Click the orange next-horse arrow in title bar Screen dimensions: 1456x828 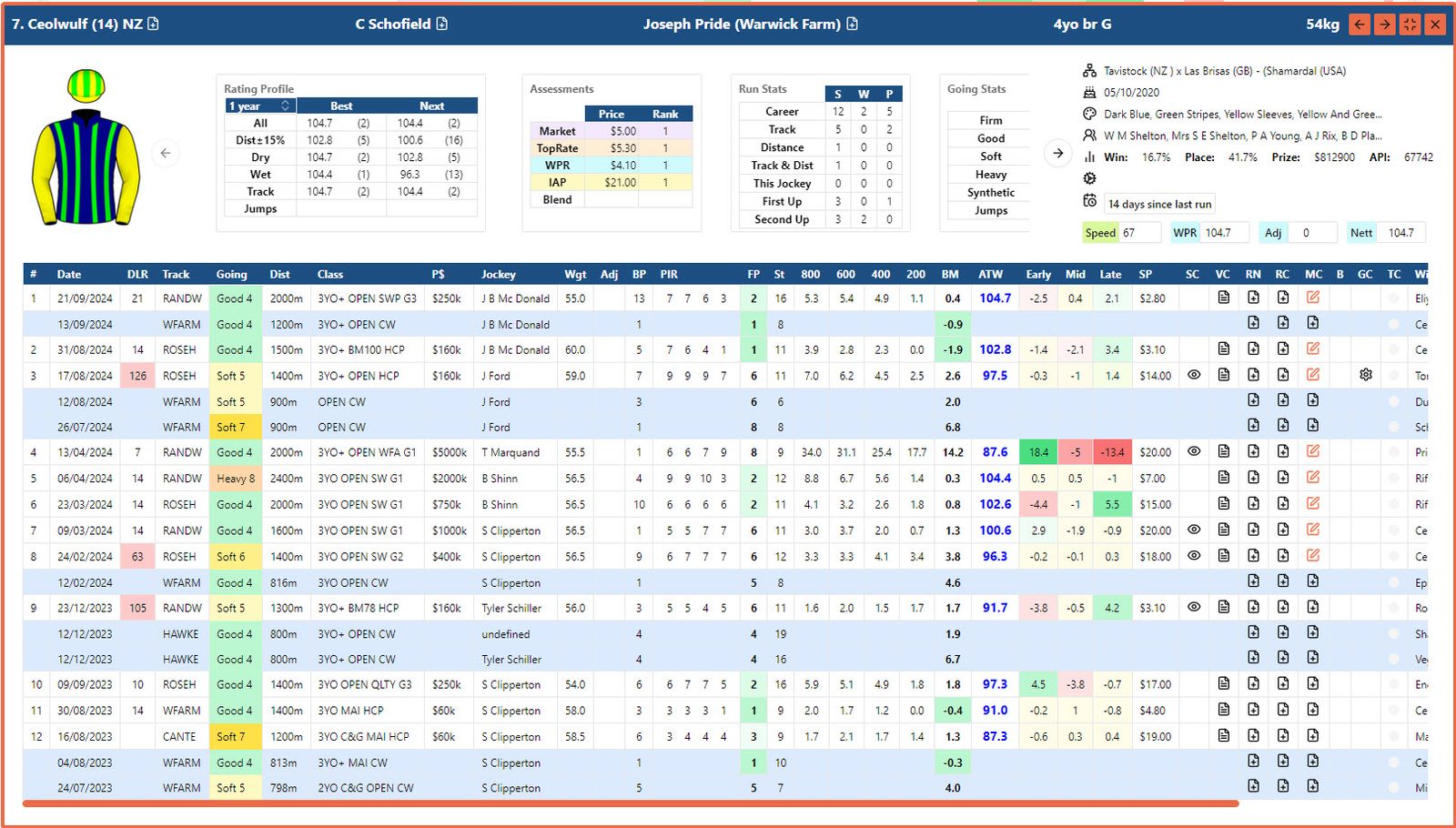(1384, 24)
